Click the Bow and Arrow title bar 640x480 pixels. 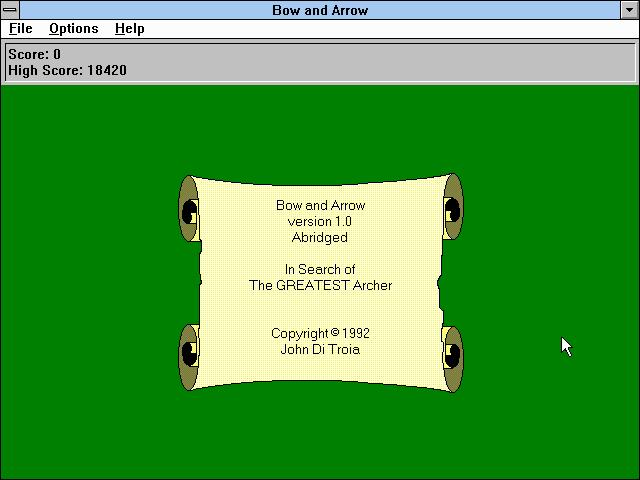pos(320,10)
